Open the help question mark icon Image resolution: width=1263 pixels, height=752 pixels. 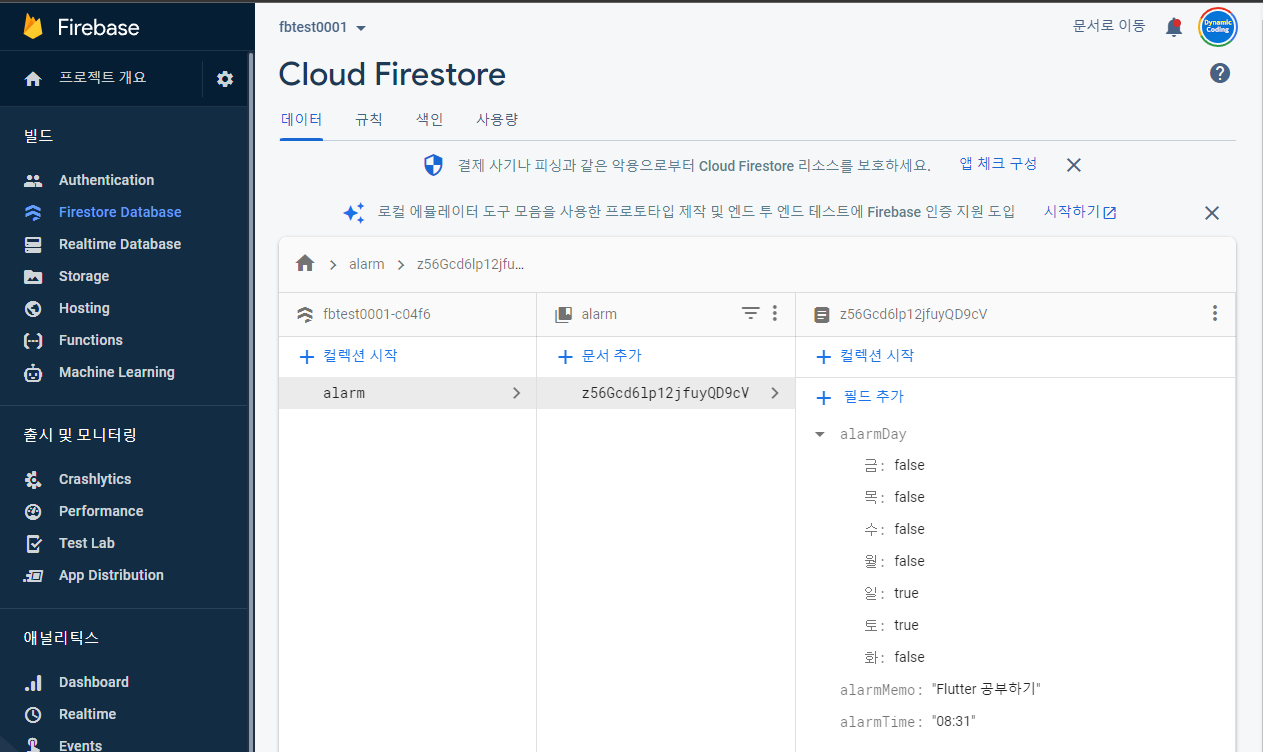(1220, 73)
